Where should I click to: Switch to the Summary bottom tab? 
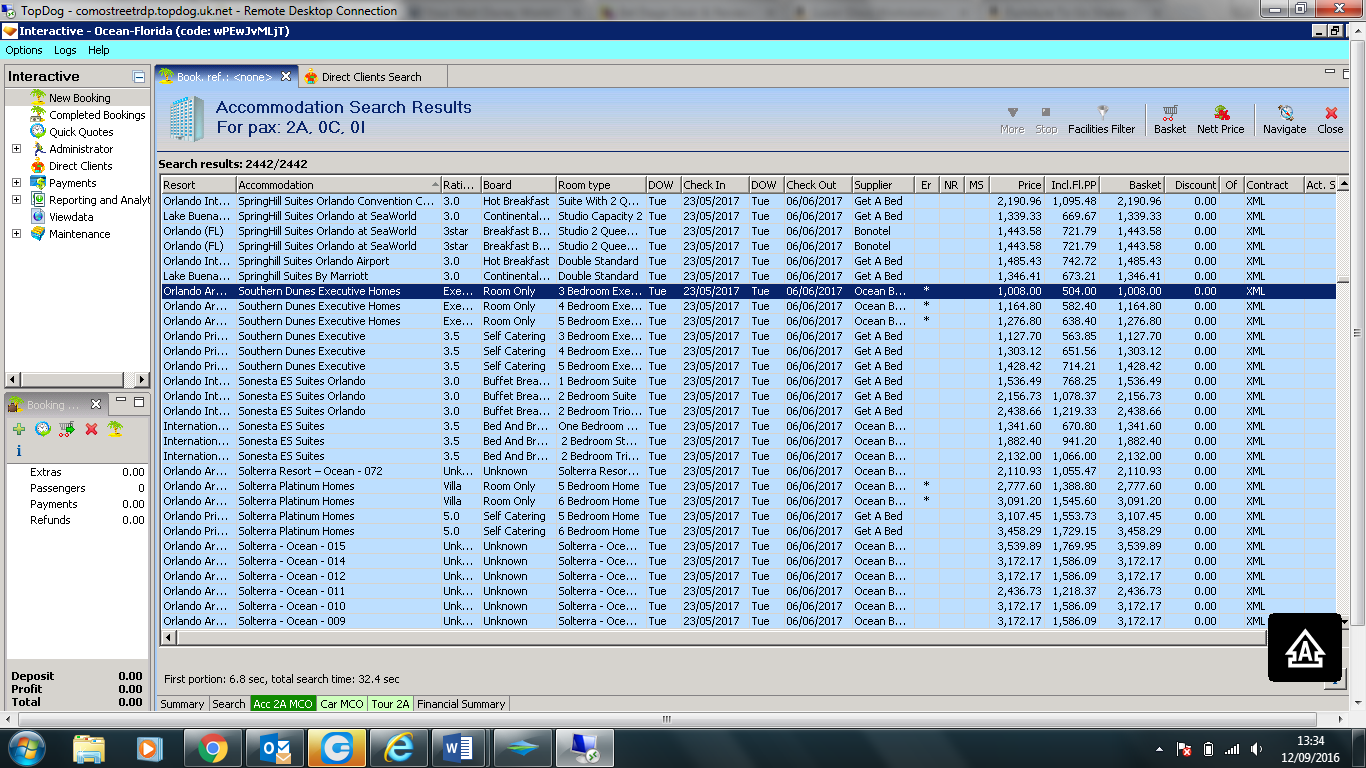coord(182,704)
